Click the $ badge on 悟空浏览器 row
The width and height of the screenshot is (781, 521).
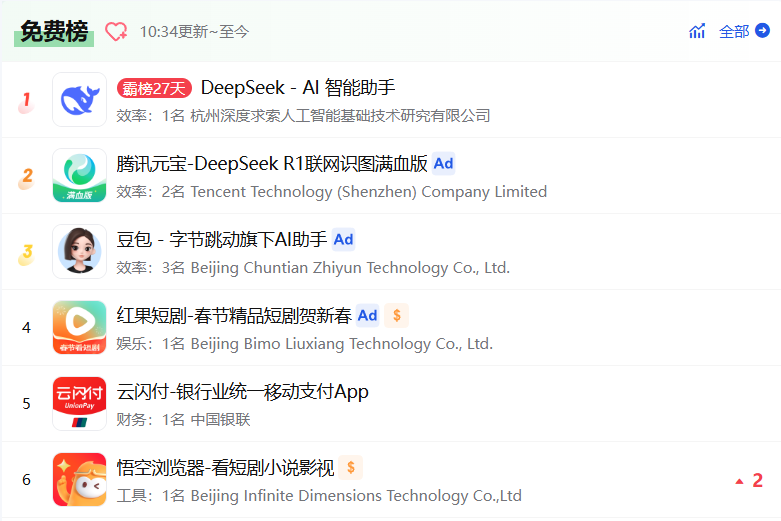[351, 467]
